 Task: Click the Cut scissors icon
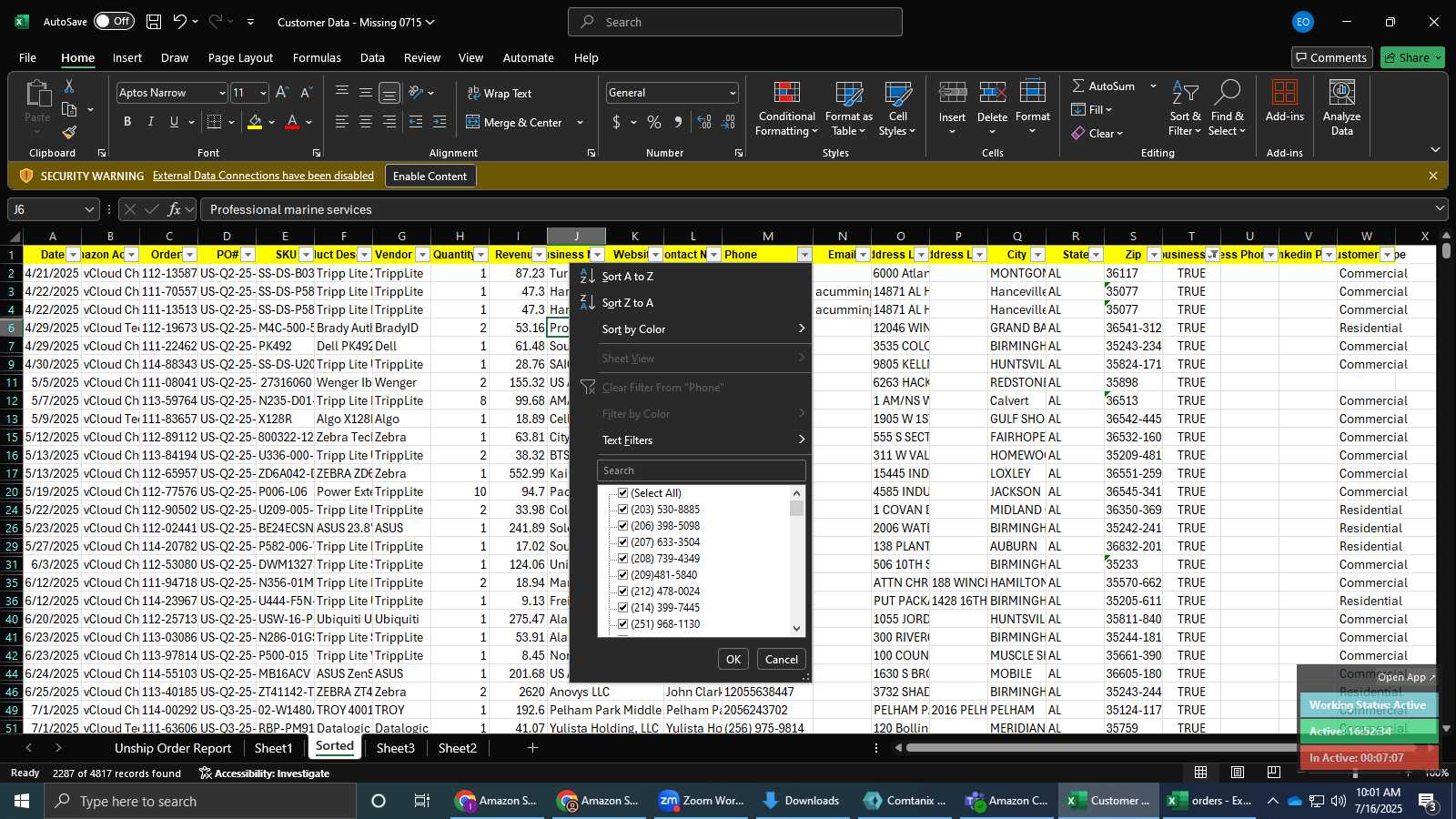coord(69,86)
